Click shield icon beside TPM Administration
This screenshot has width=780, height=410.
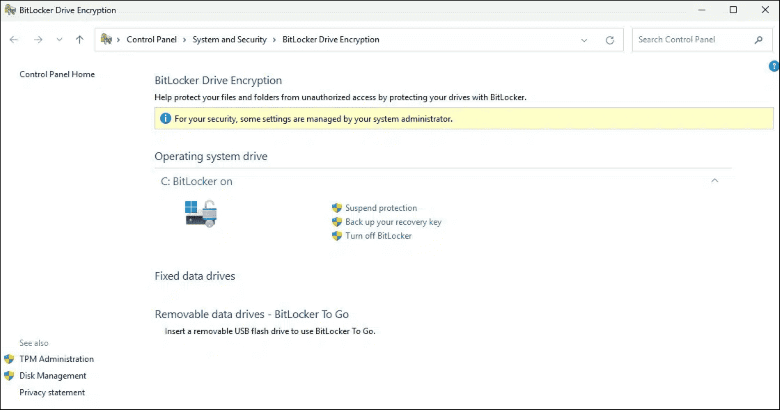point(9,359)
